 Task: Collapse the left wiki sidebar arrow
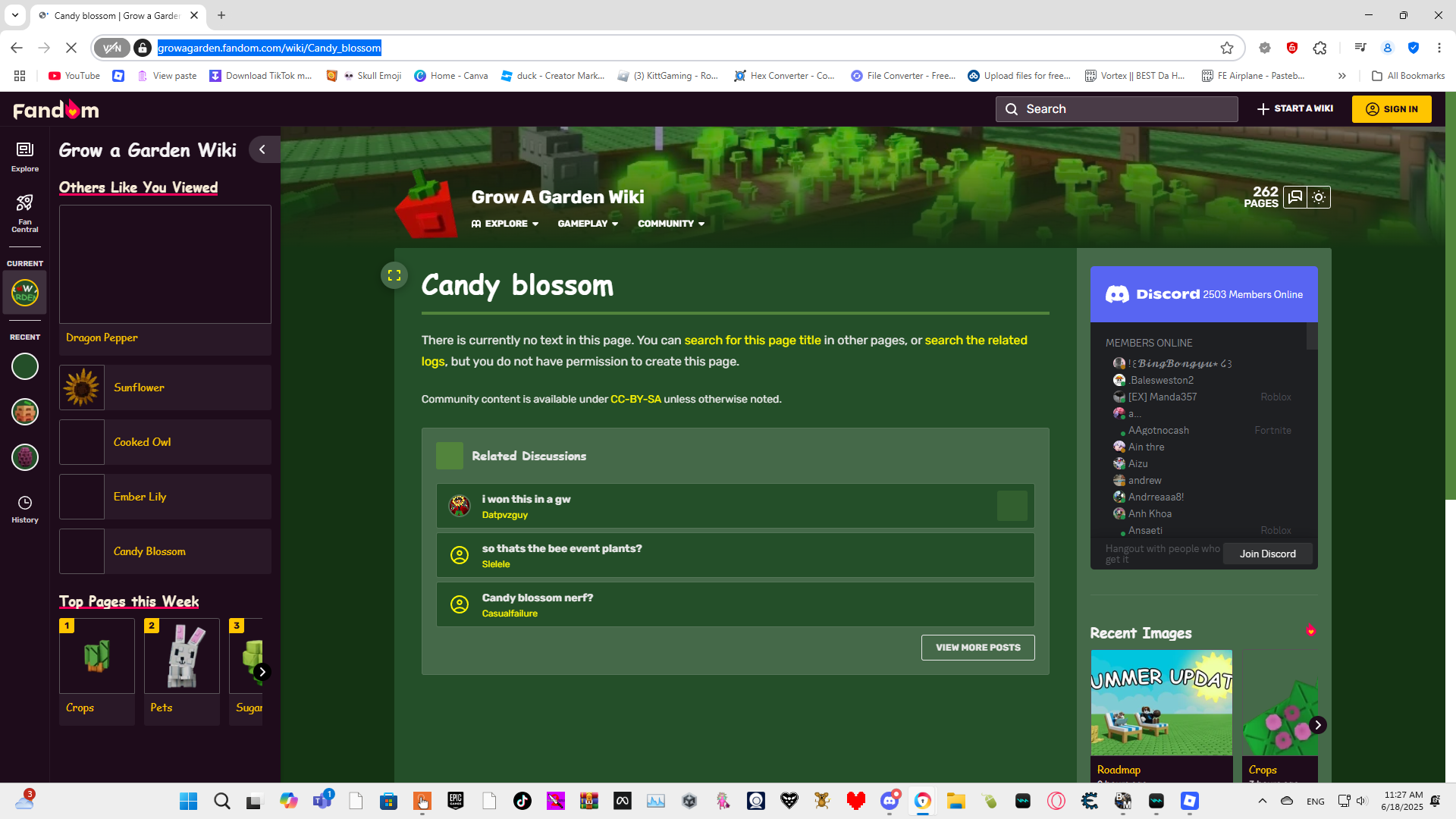[x=262, y=149]
